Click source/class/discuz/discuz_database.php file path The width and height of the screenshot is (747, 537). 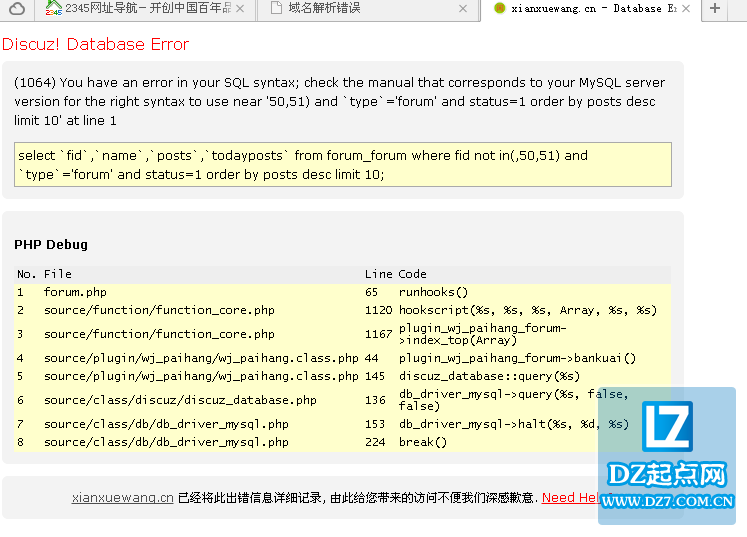(180, 400)
